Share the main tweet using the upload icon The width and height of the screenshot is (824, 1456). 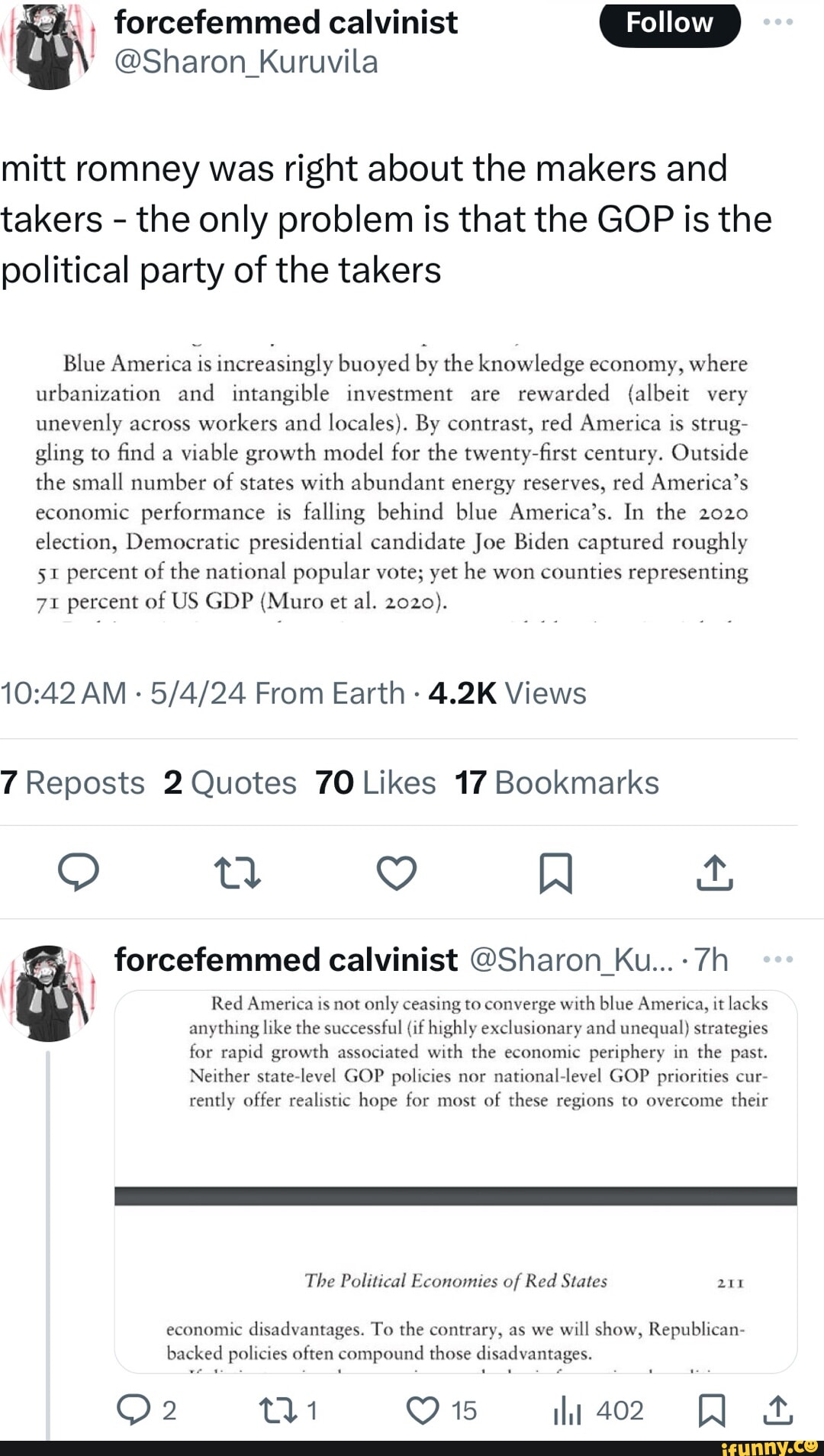click(x=714, y=873)
